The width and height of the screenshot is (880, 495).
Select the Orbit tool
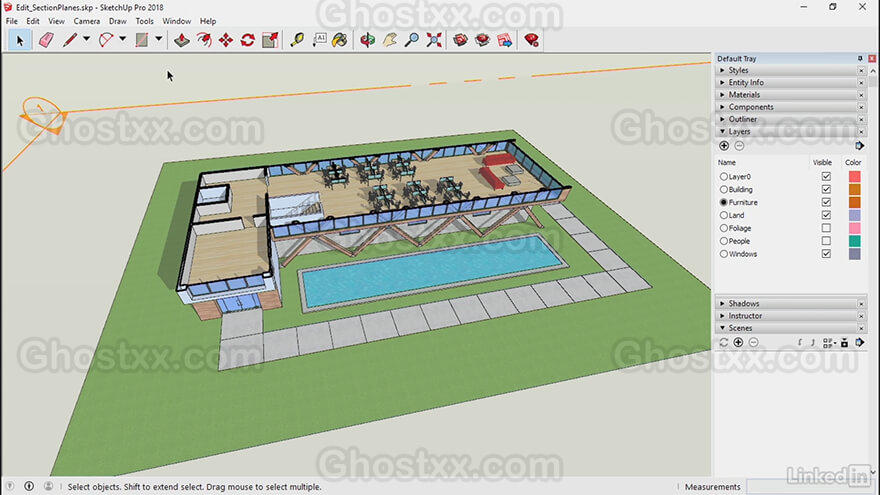pos(368,40)
